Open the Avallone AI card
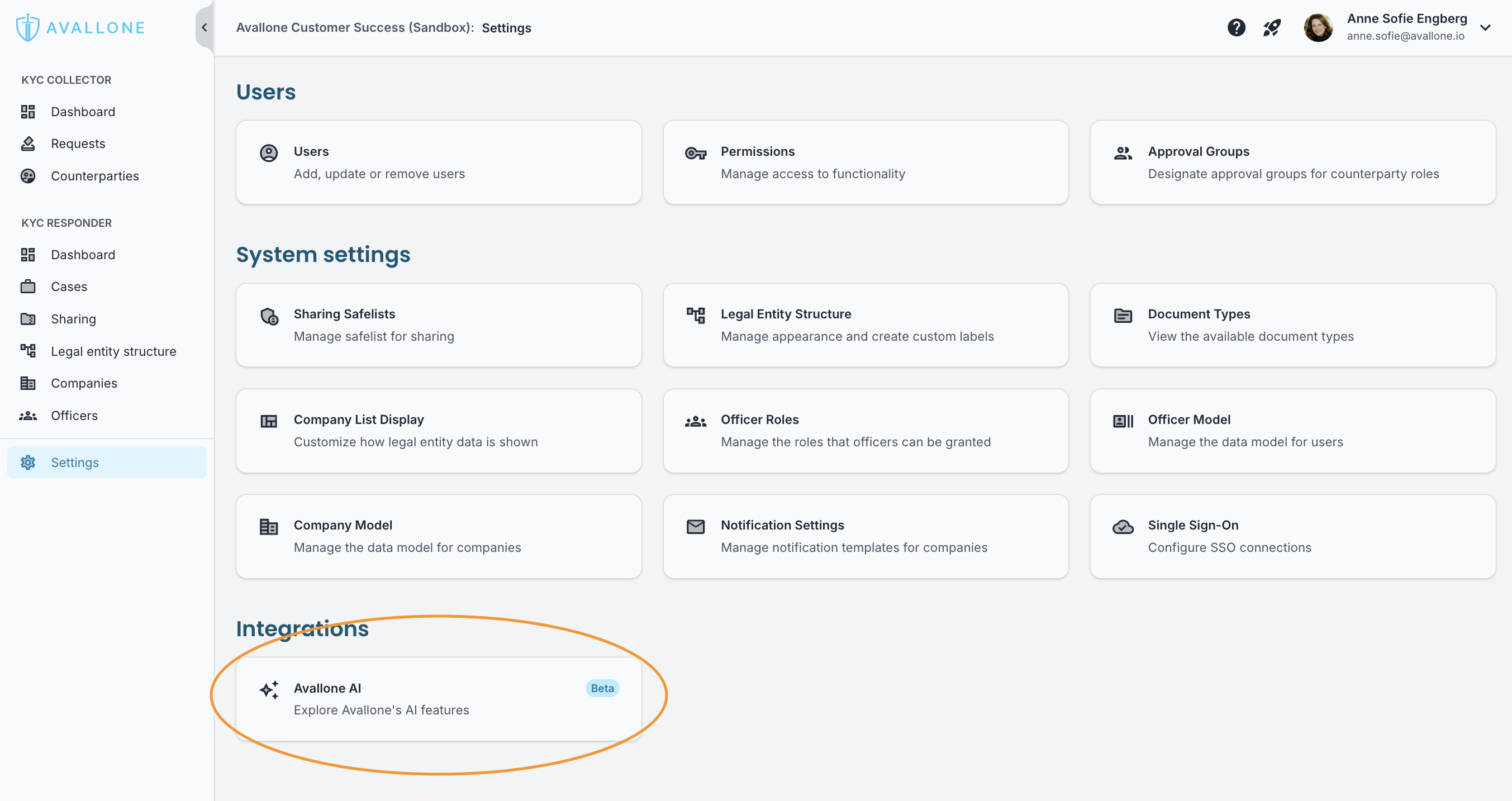 pos(439,699)
